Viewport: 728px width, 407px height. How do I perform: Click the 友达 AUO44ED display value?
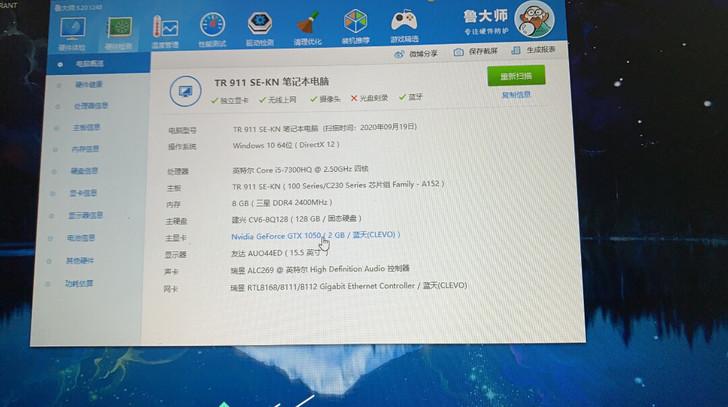pos(280,253)
